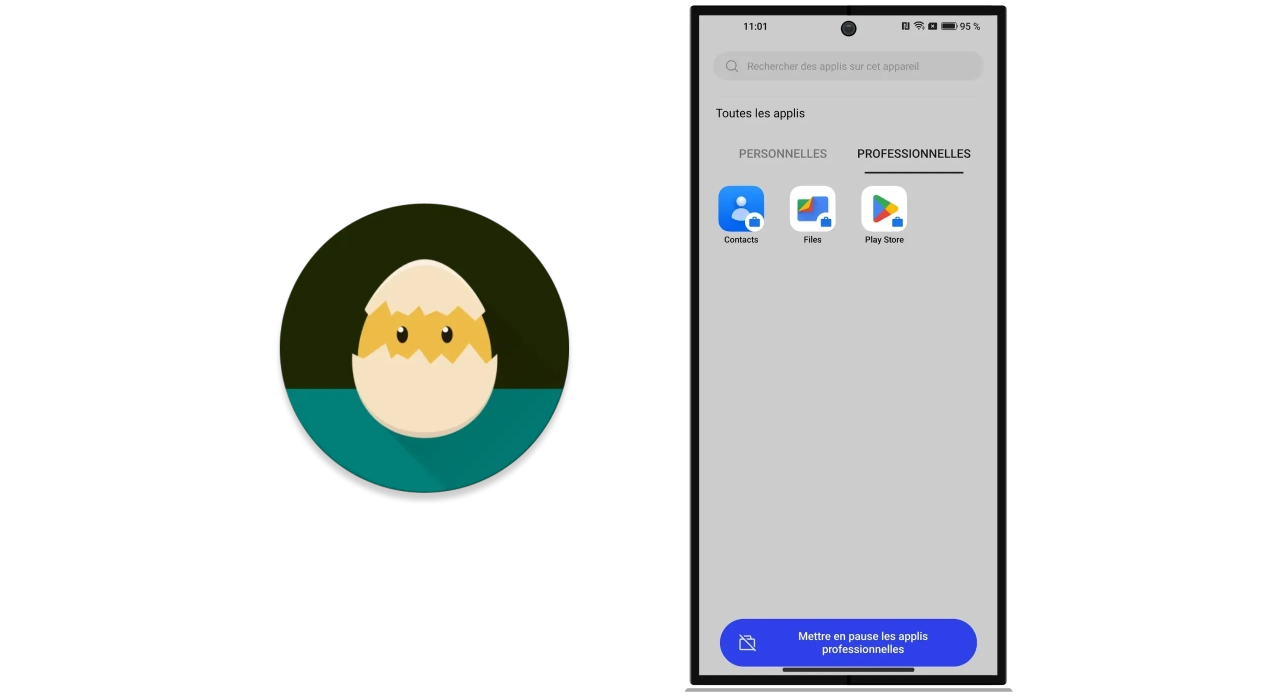Open the Contacts work app
This screenshot has width=1280, height=697.
coord(740,209)
